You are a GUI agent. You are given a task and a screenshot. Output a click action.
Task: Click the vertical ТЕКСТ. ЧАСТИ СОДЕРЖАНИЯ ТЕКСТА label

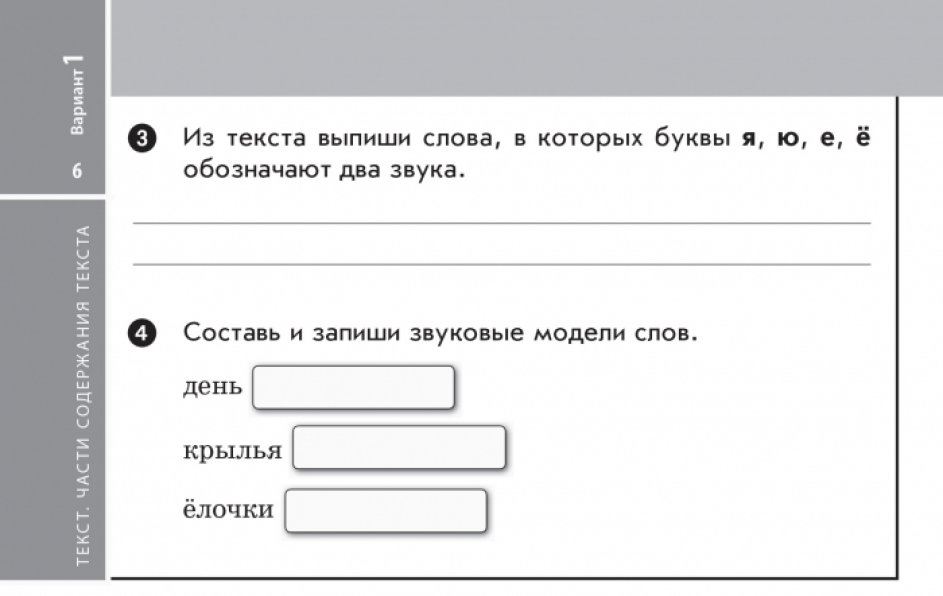(83, 396)
